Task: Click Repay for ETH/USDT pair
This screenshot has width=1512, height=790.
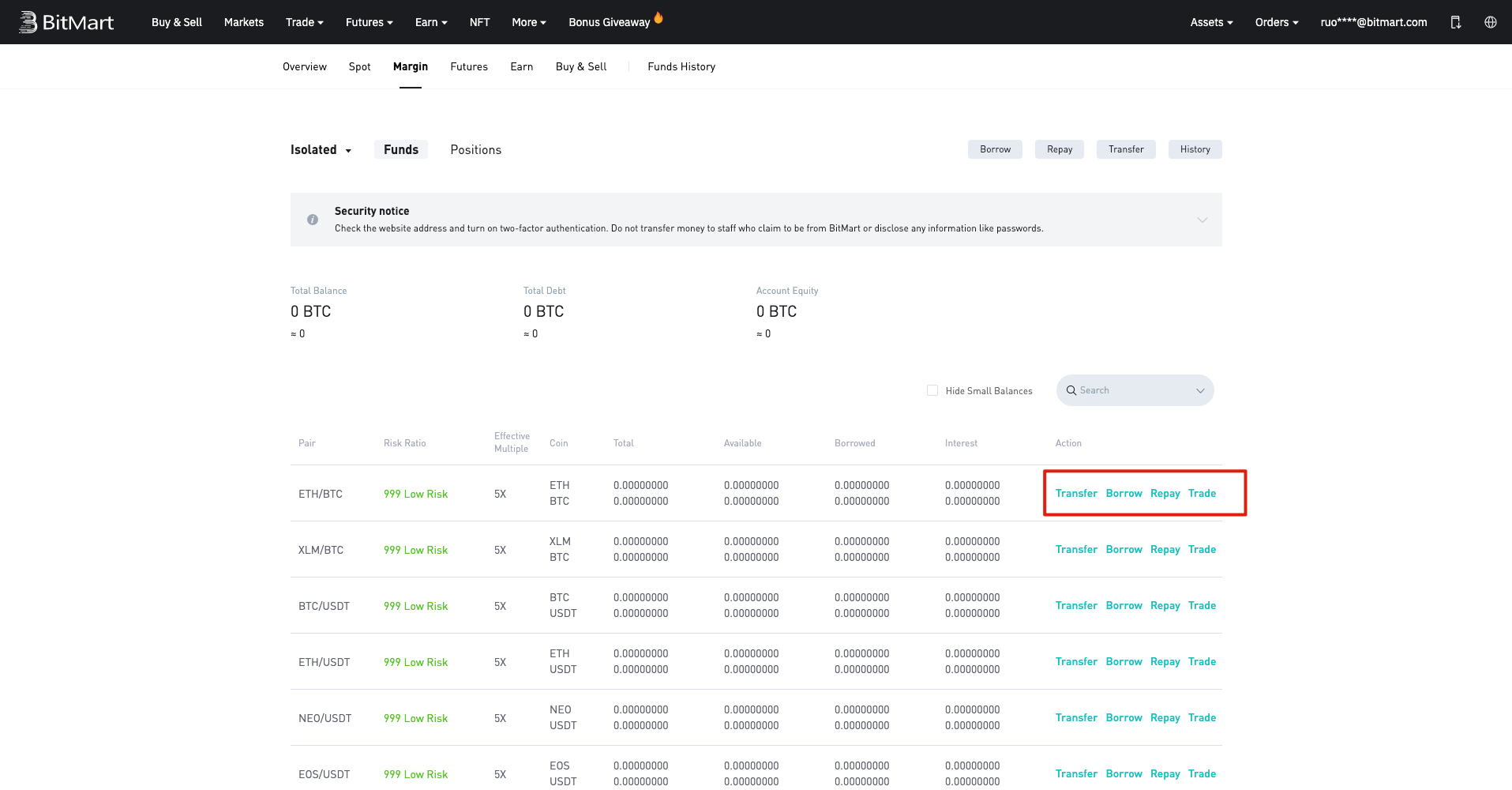Action: 1165,661
